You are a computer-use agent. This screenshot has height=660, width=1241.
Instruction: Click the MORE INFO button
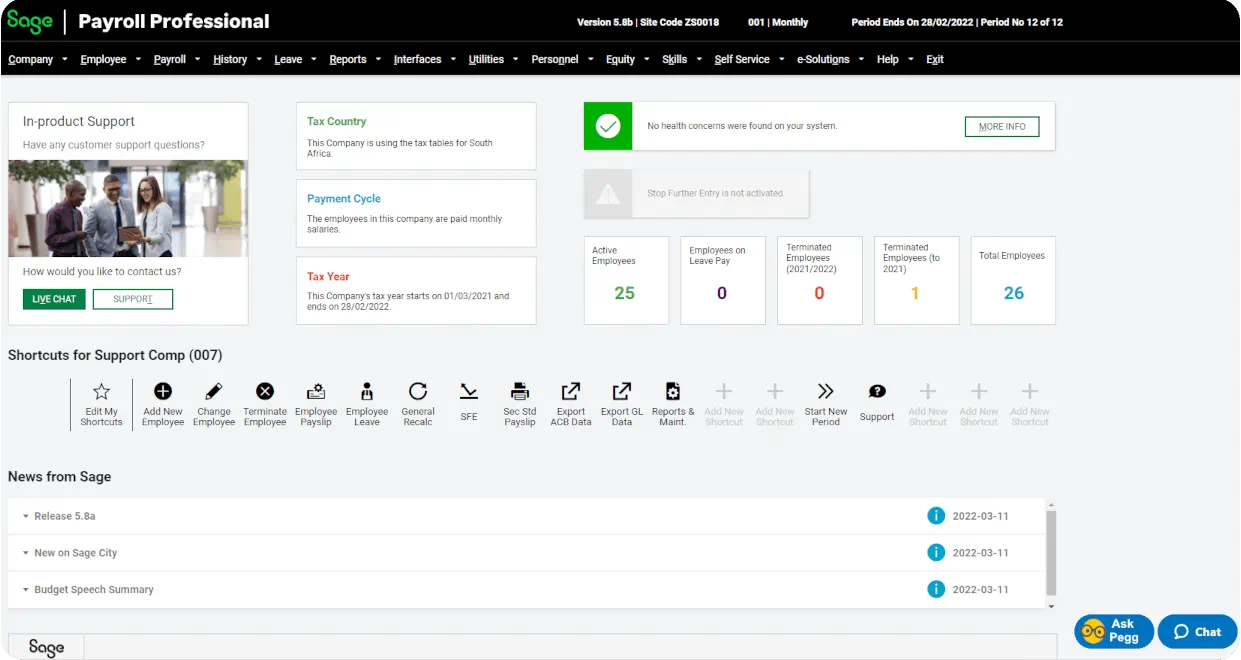tap(1001, 126)
